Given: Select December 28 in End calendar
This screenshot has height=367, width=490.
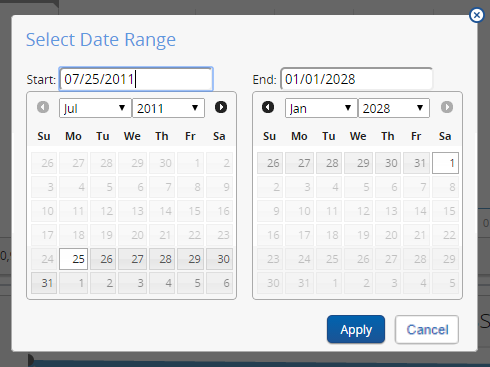Looking at the screenshot, I should (329, 163).
